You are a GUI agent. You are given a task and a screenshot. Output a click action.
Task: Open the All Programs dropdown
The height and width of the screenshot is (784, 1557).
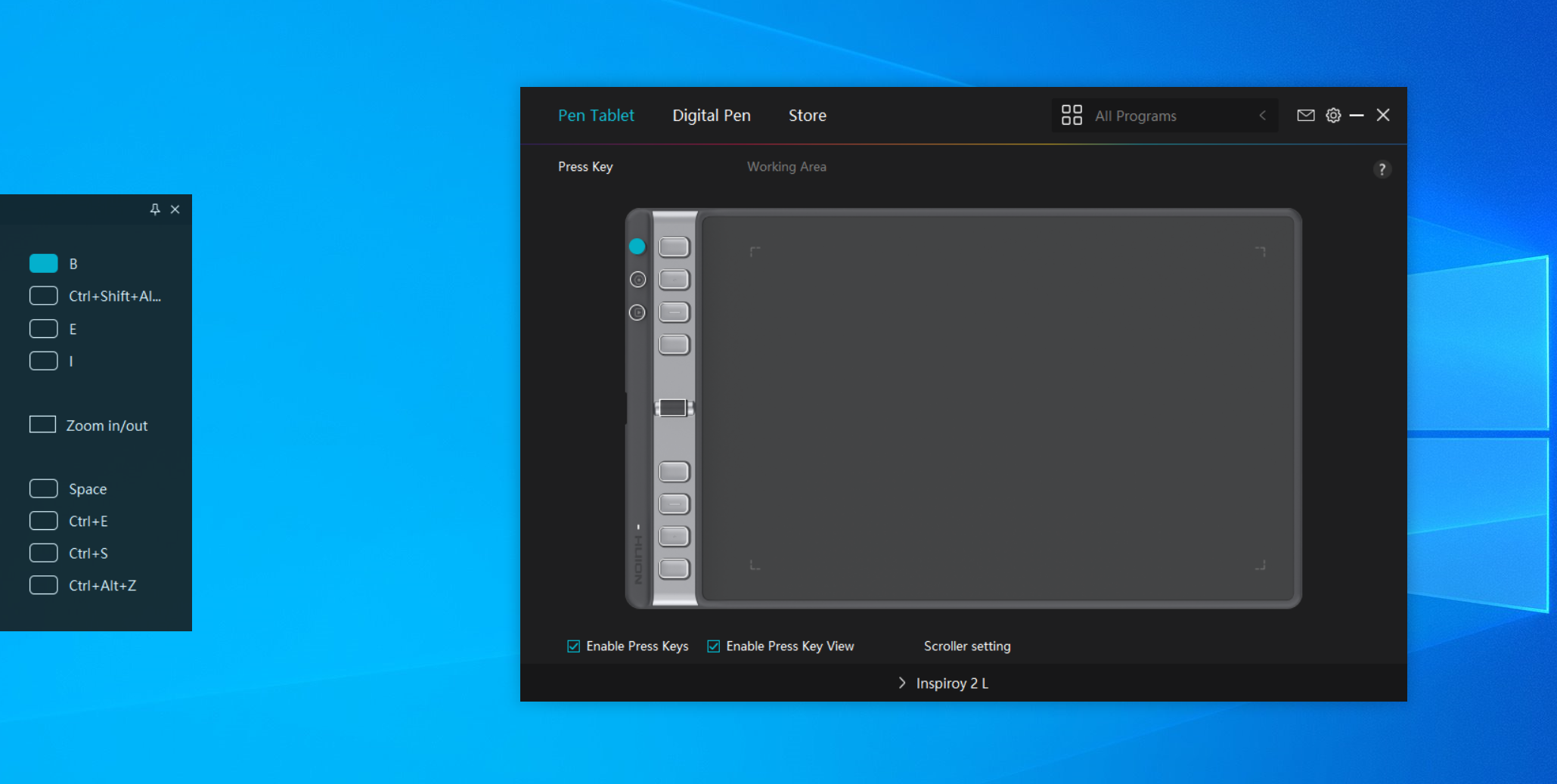(x=1134, y=116)
